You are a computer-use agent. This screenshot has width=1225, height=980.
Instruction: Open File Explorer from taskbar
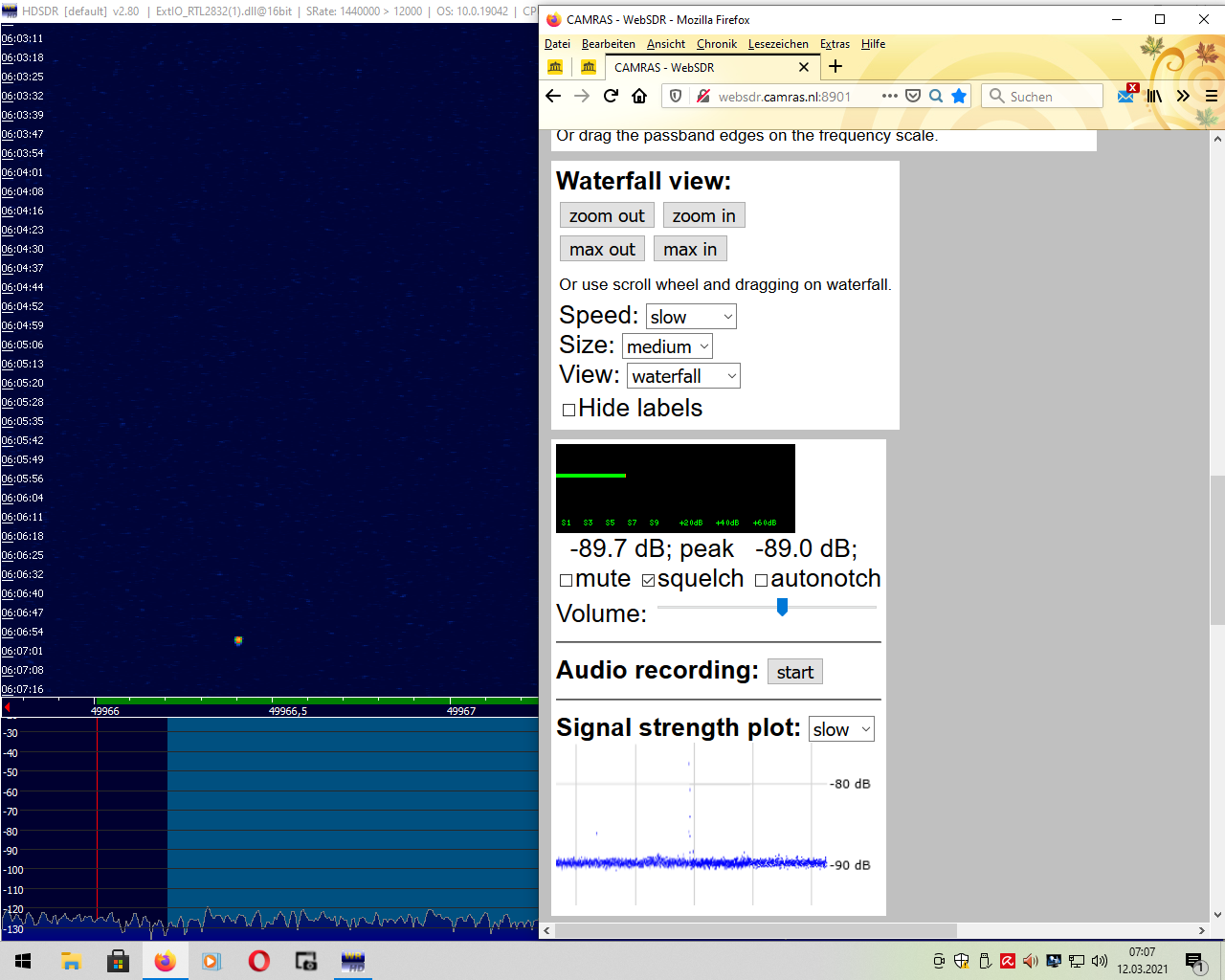pyautogui.click(x=71, y=961)
